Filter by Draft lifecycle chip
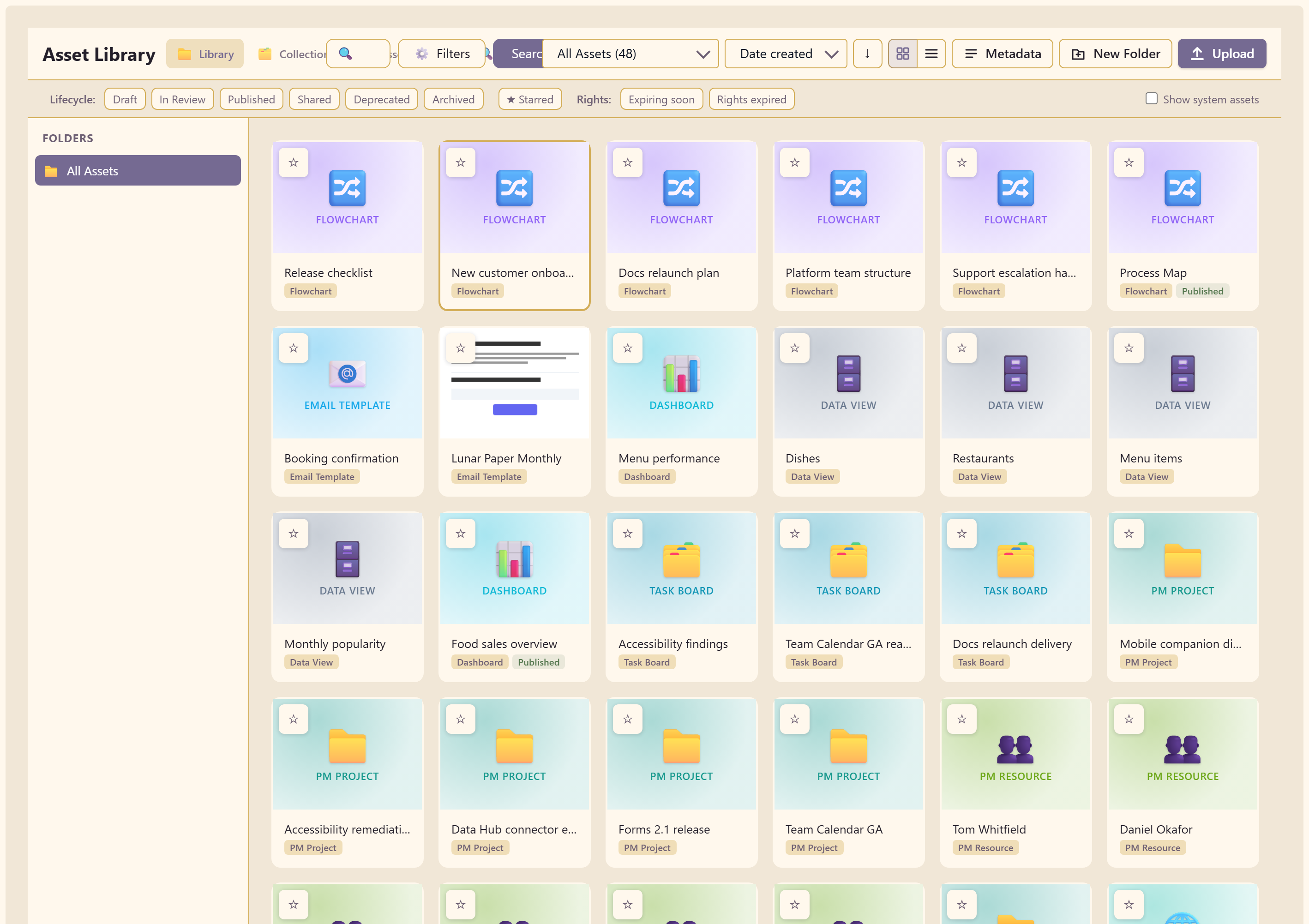This screenshot has height=924, width=1309. [125, 99]
